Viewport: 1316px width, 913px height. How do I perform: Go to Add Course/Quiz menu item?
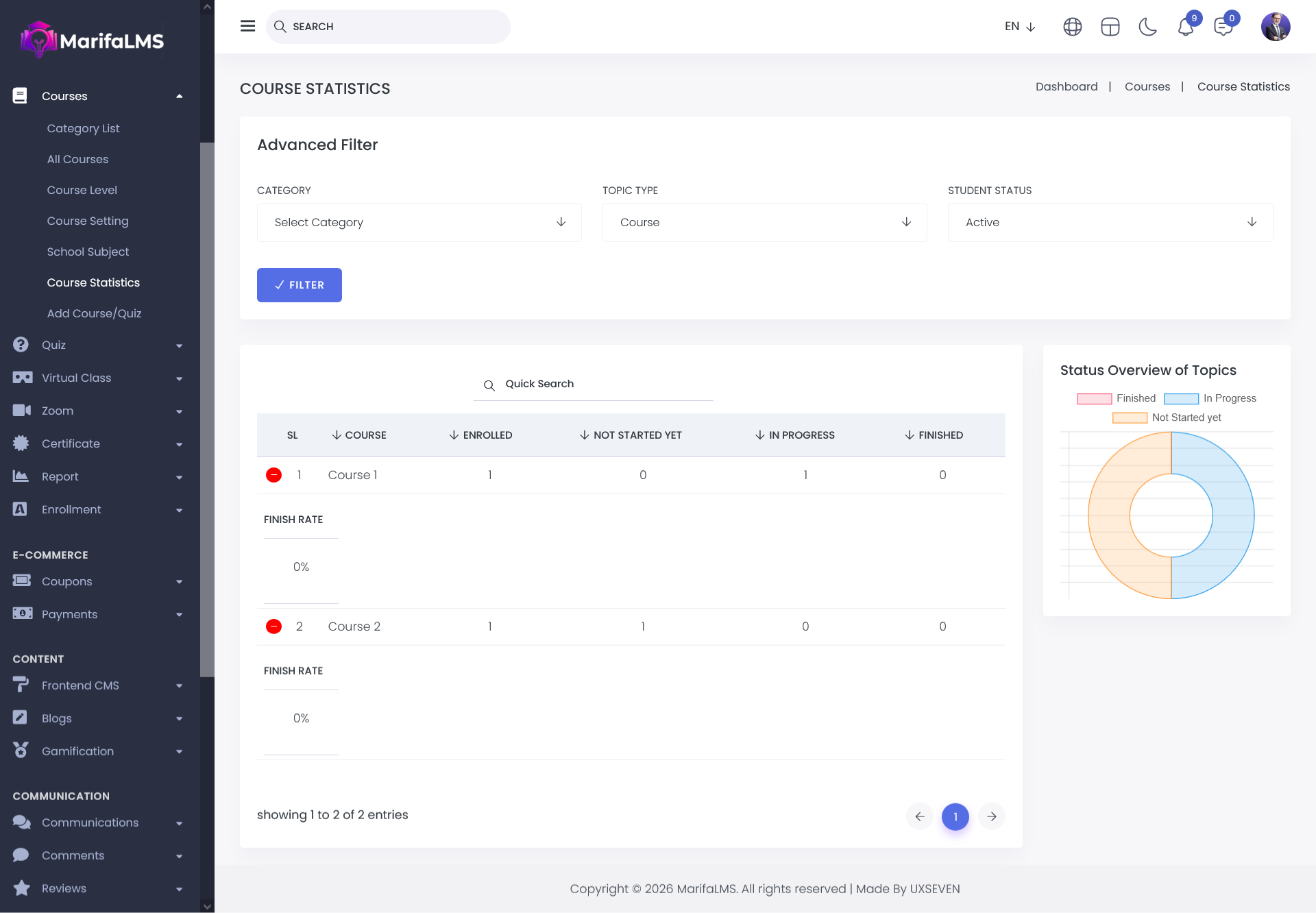click(x=94, y=313)
